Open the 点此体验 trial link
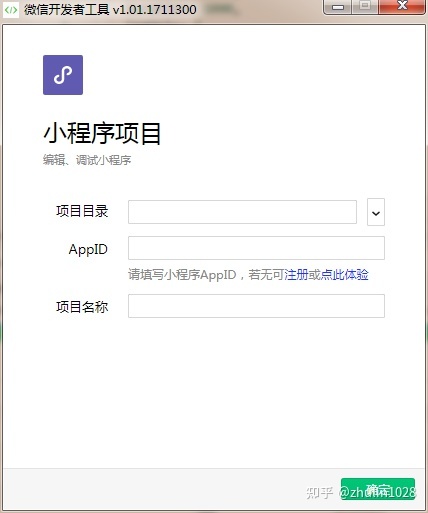428x513 pixels. [344, 275]
